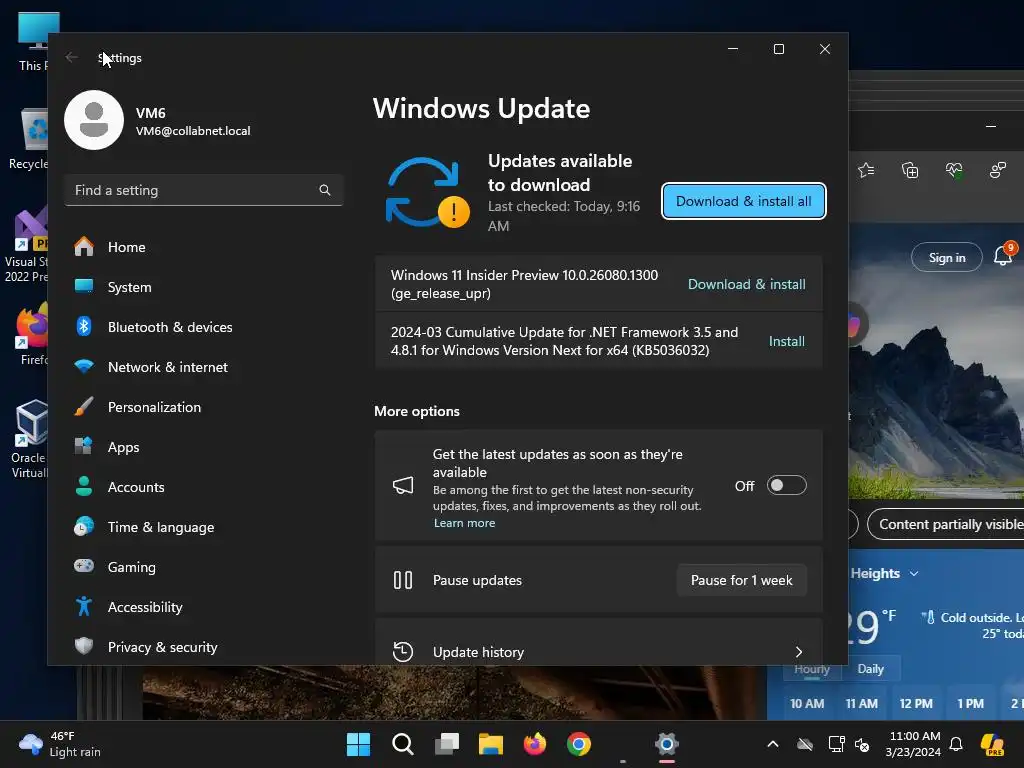Click the Pause updates icon
The image size is (1024, 768).
coord(403,580)
